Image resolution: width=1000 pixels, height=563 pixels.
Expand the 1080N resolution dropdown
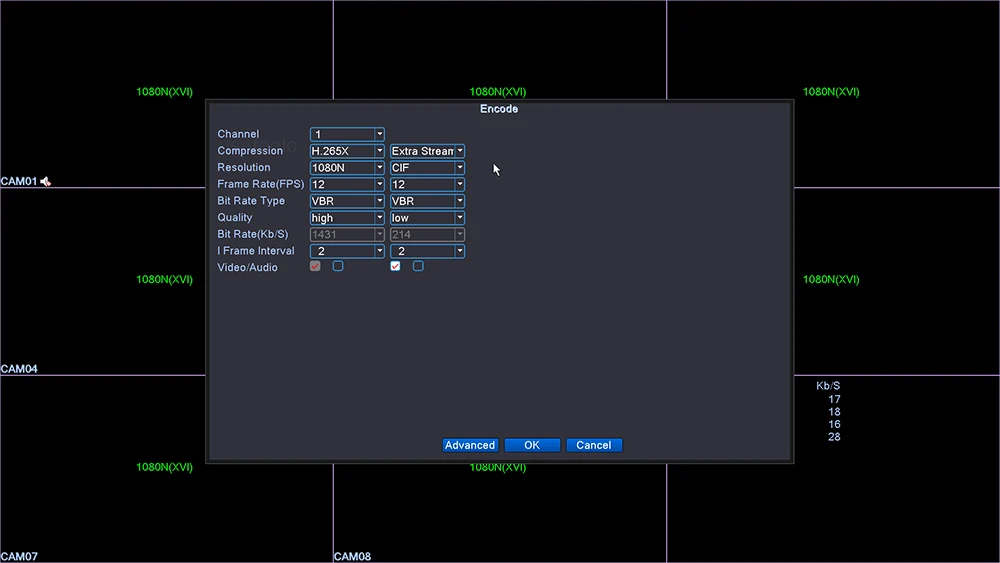click(x=347, y=168)
